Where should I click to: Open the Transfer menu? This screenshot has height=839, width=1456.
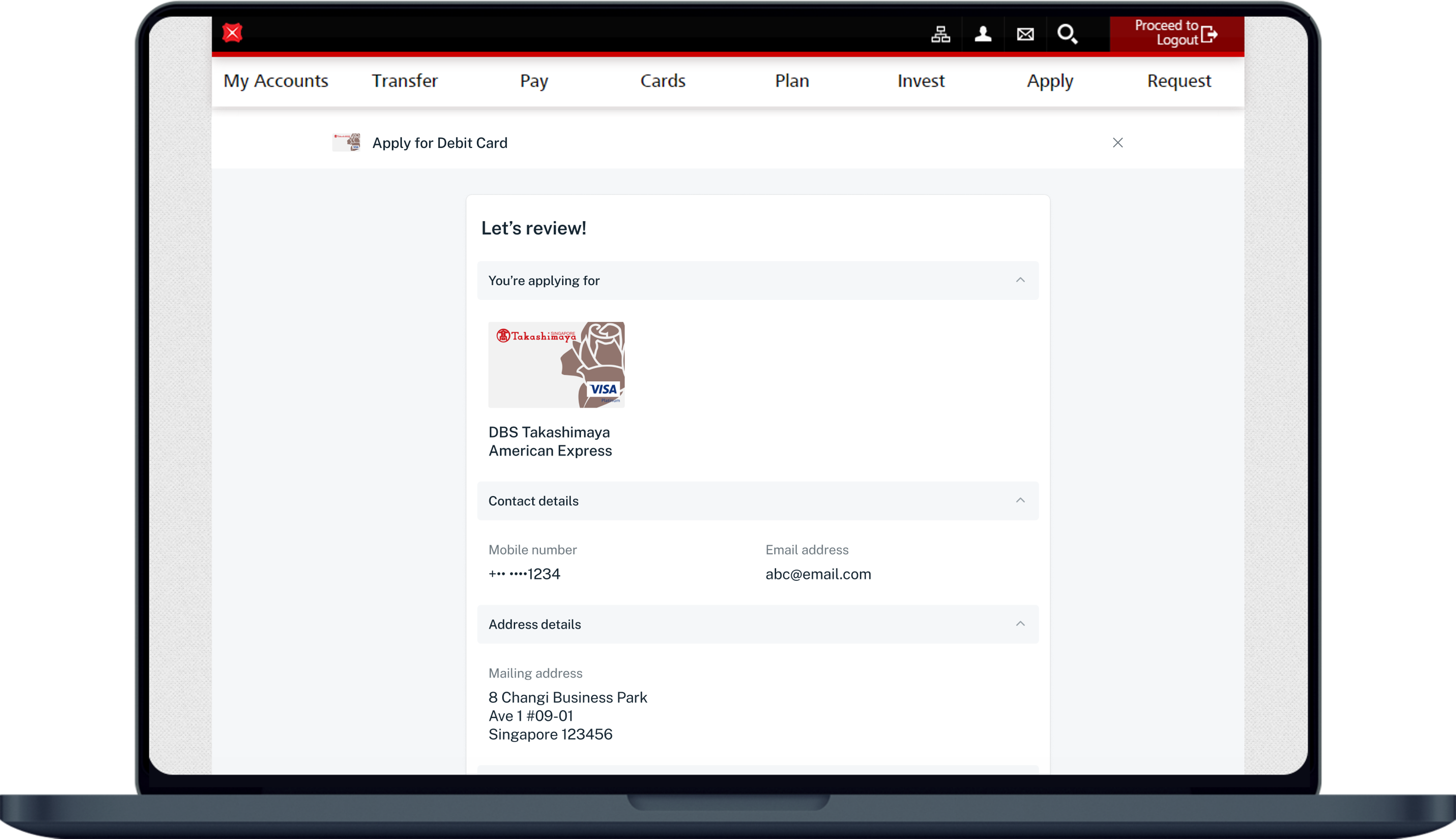[404, 81]
